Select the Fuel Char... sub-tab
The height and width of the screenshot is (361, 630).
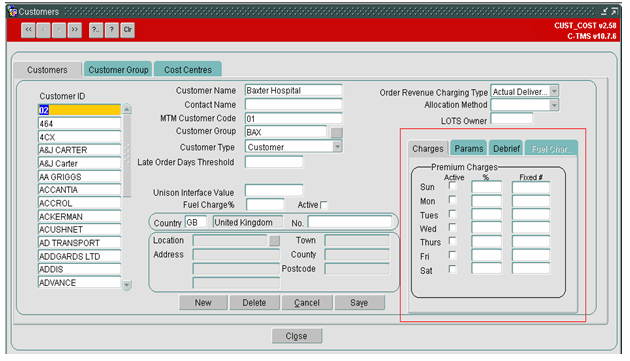552,148
